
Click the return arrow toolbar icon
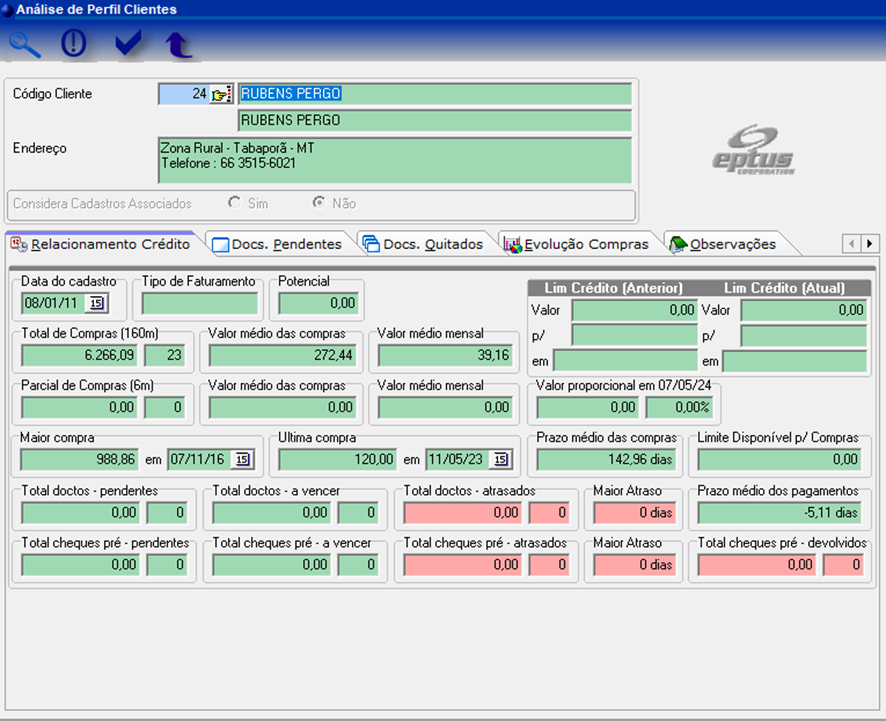178,45
